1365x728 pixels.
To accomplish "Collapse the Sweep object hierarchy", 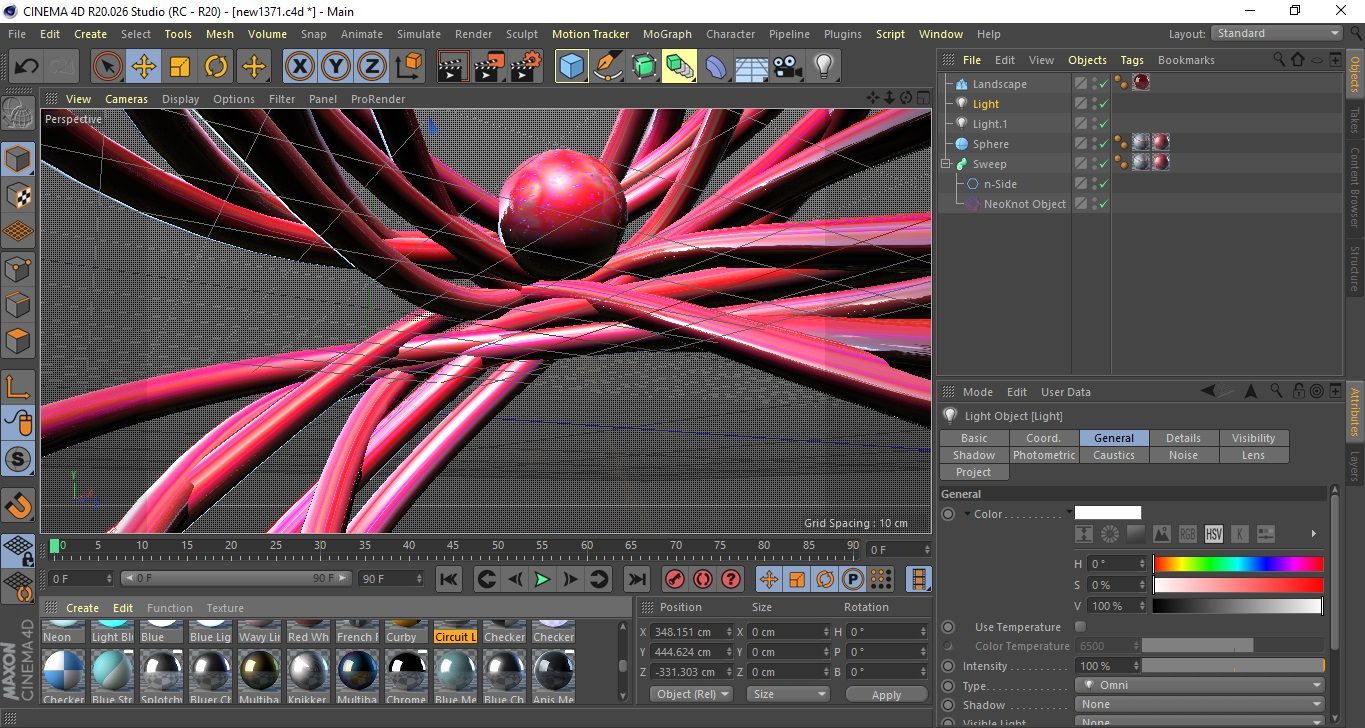I will coord(945,164).
